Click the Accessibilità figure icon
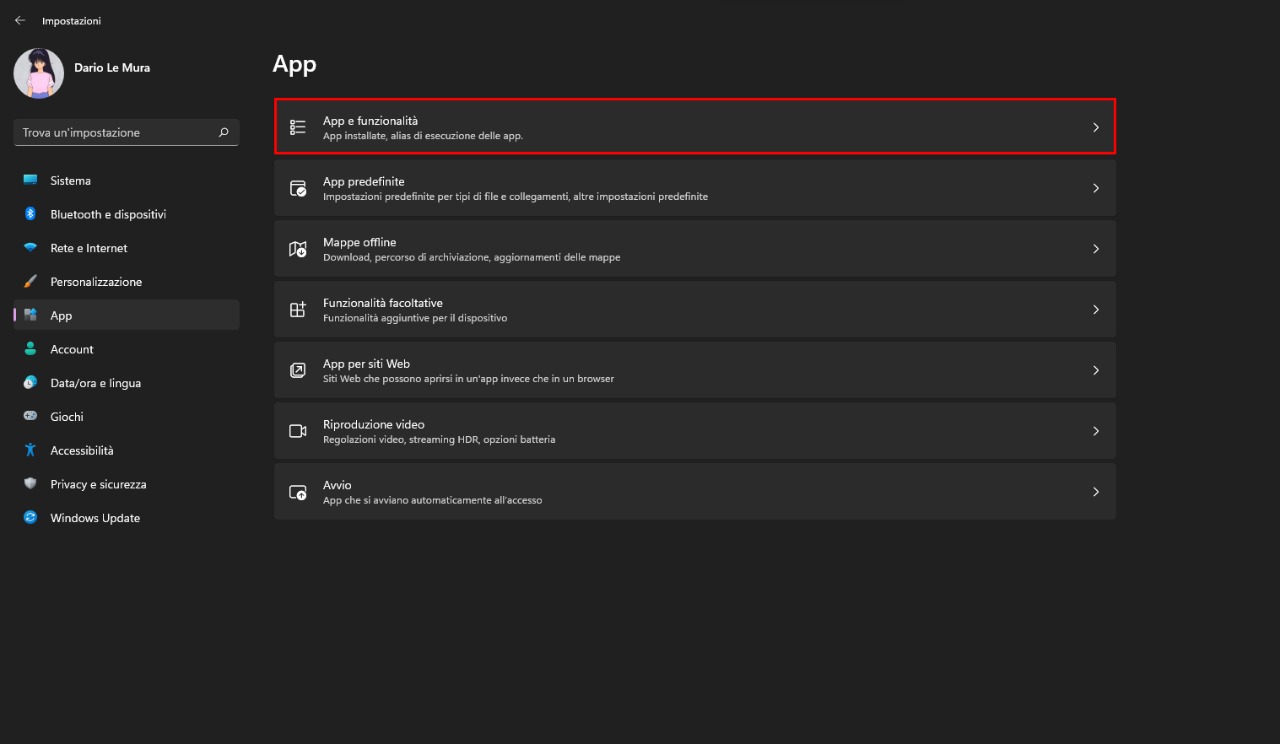This screenshot has width=1280, height=744. click(30, 450)
